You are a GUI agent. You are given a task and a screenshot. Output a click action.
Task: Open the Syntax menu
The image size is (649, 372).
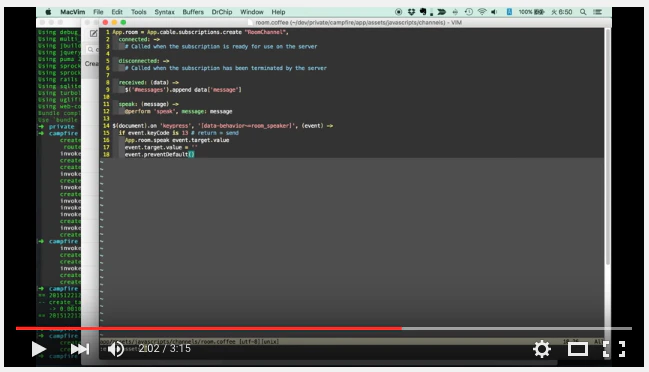[x=164, y=12]
